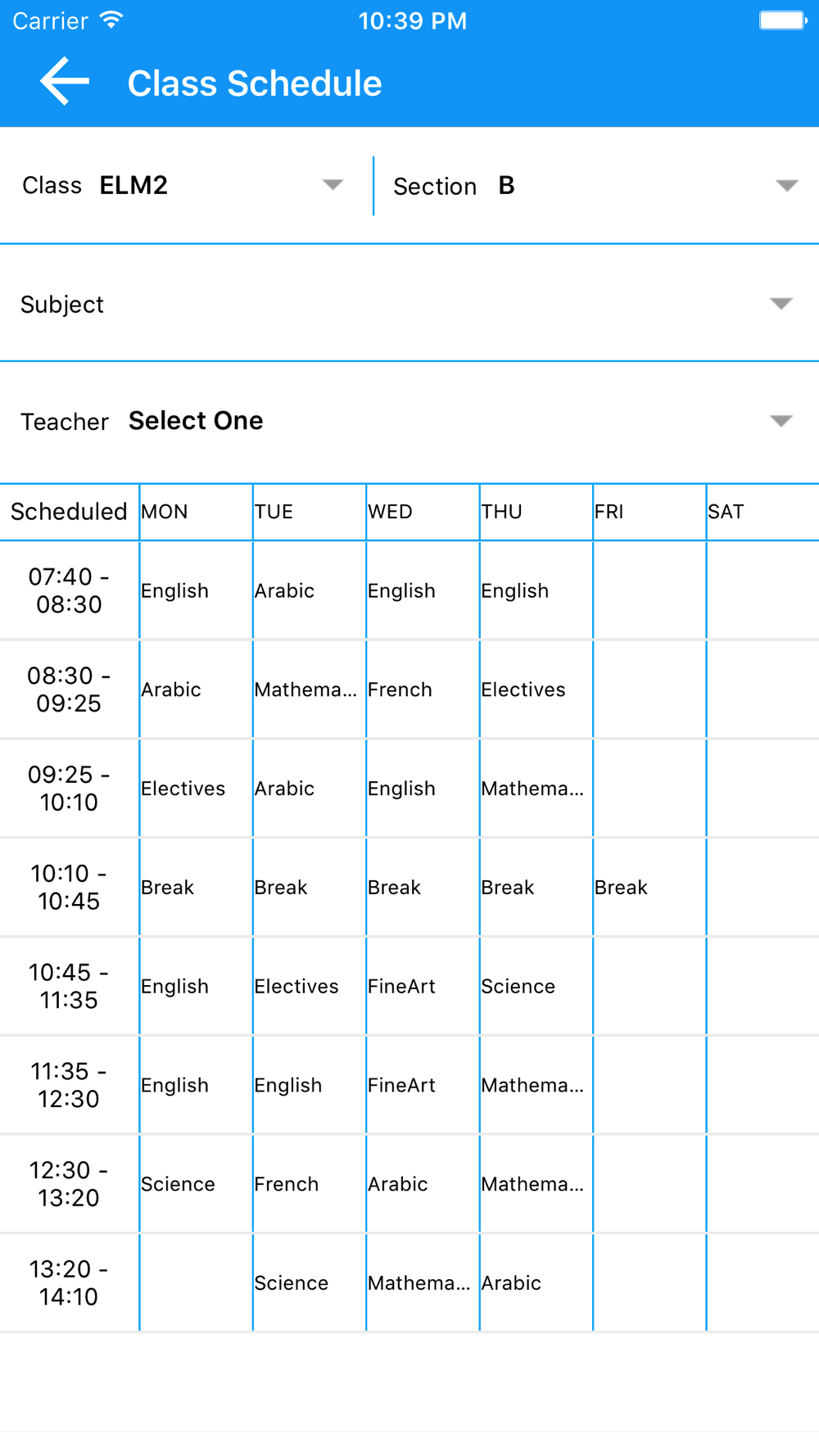This screenshot has height=1456, width=819.
Task: Select the FRI column header
Action: click(x=649, y=512)
